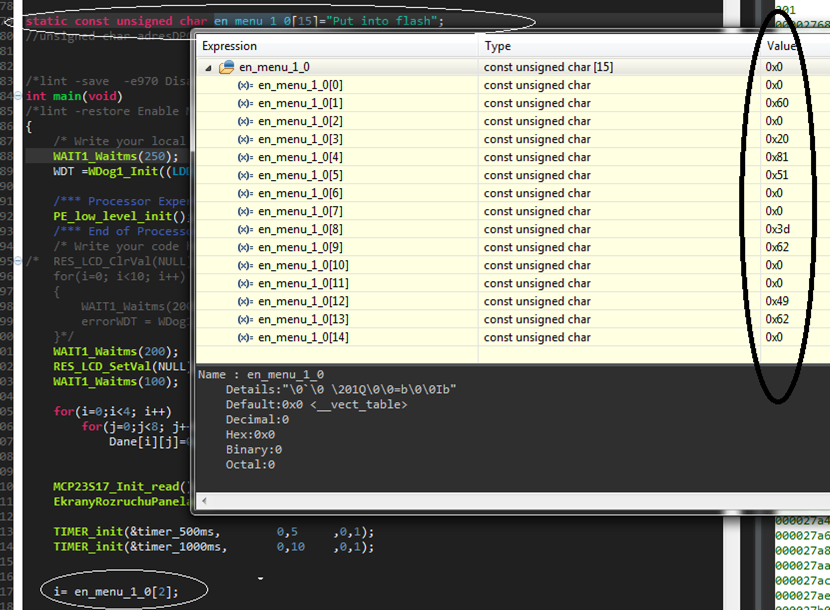The image size is (831, 611).
Task: Click value 0x49 of en_menu_1_0[12]
Action: coord(776,302)
